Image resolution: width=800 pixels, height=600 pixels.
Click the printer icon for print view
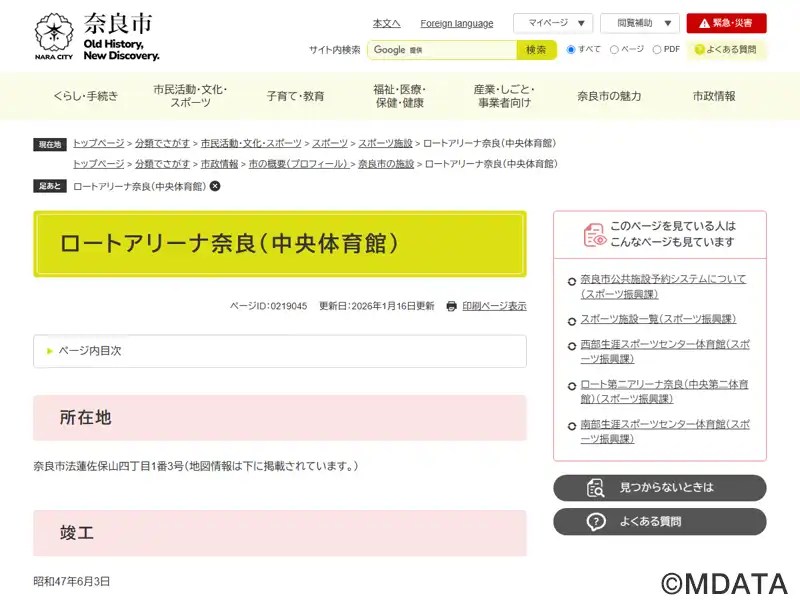452,306
